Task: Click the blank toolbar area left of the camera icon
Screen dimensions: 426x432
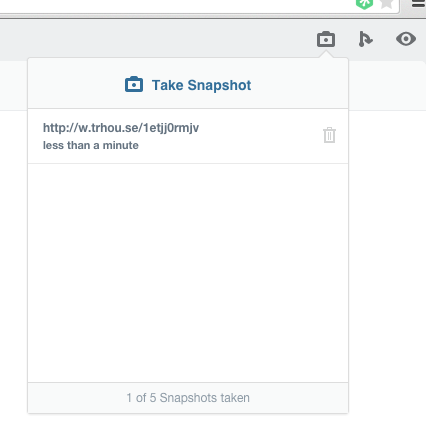Action: pyautogui.click(x=157, y=39)
